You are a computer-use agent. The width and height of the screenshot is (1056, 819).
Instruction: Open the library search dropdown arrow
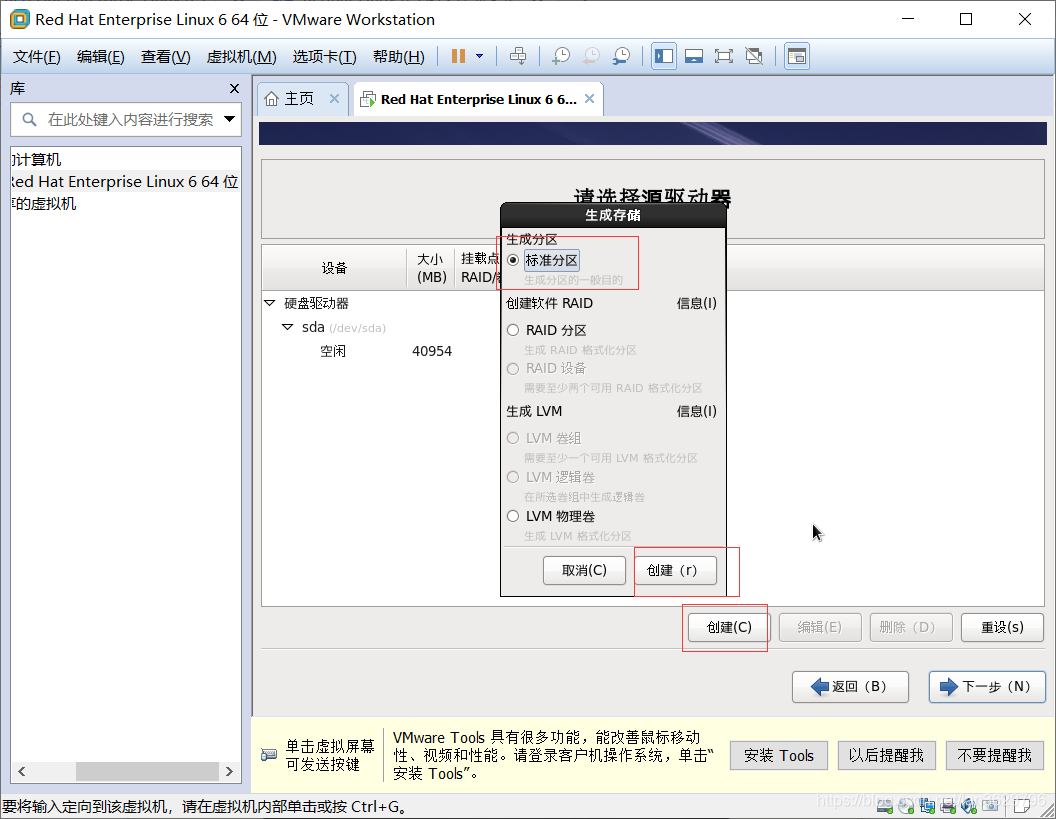tap(229, 119)
